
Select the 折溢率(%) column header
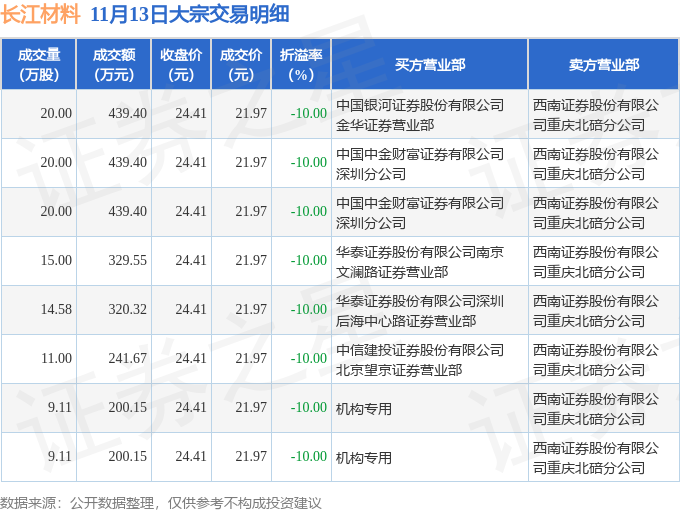point(301,64)
